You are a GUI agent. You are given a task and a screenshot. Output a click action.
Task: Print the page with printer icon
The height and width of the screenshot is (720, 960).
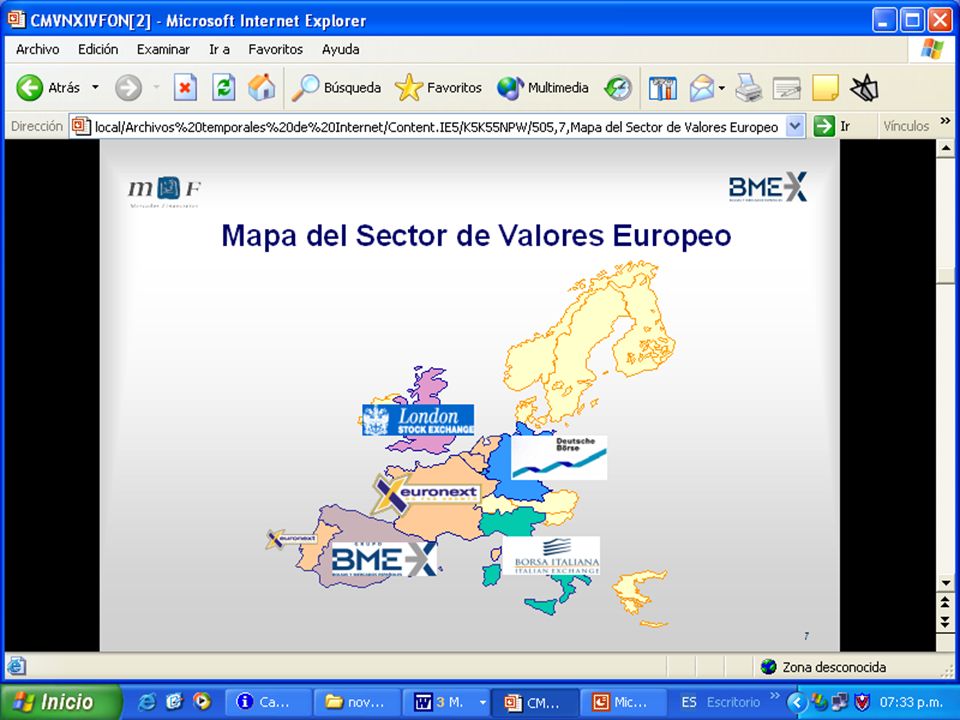pos(748,88)
